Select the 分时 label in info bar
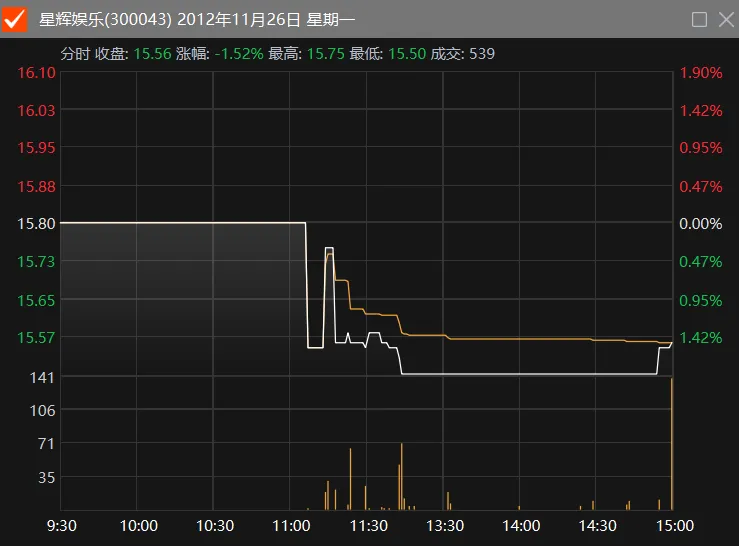The height and width of the screenshot is (546, 739). [74, 53]
